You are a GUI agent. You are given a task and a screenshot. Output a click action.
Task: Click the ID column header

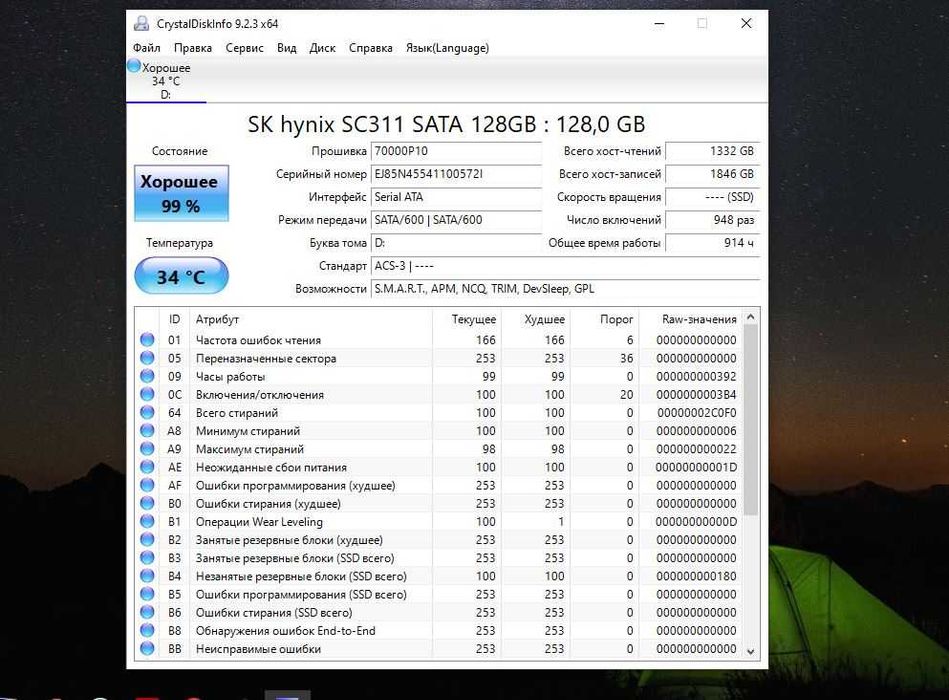[174, 319]
